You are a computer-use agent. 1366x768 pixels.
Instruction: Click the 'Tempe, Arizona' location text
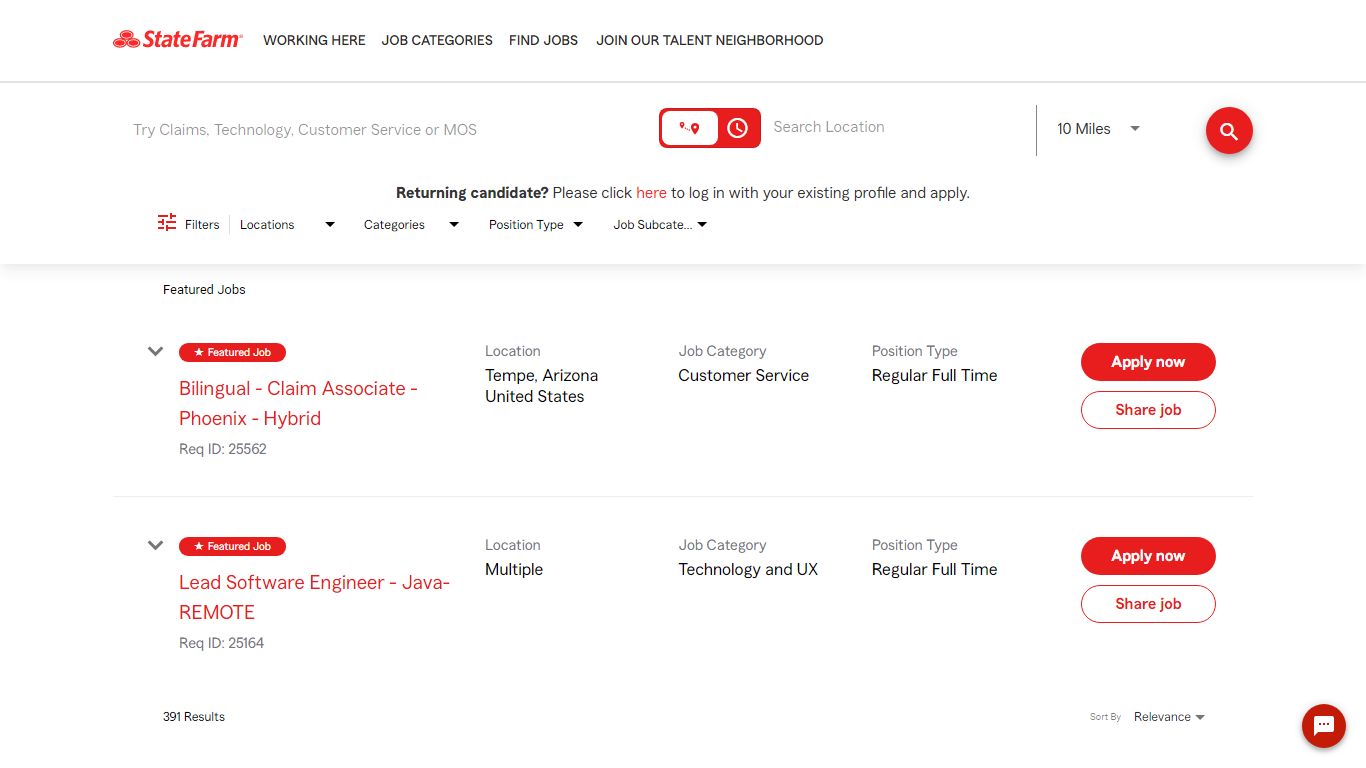542,375
